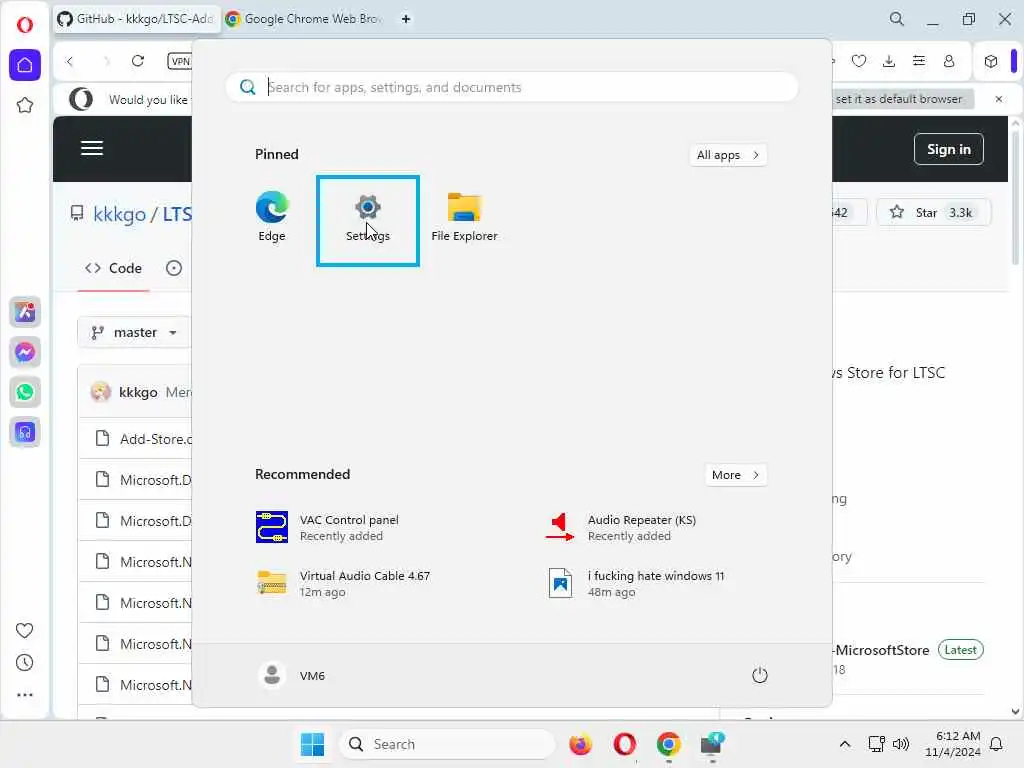Click the Latest release badge
1024x768 pixels.
[960, 650]
